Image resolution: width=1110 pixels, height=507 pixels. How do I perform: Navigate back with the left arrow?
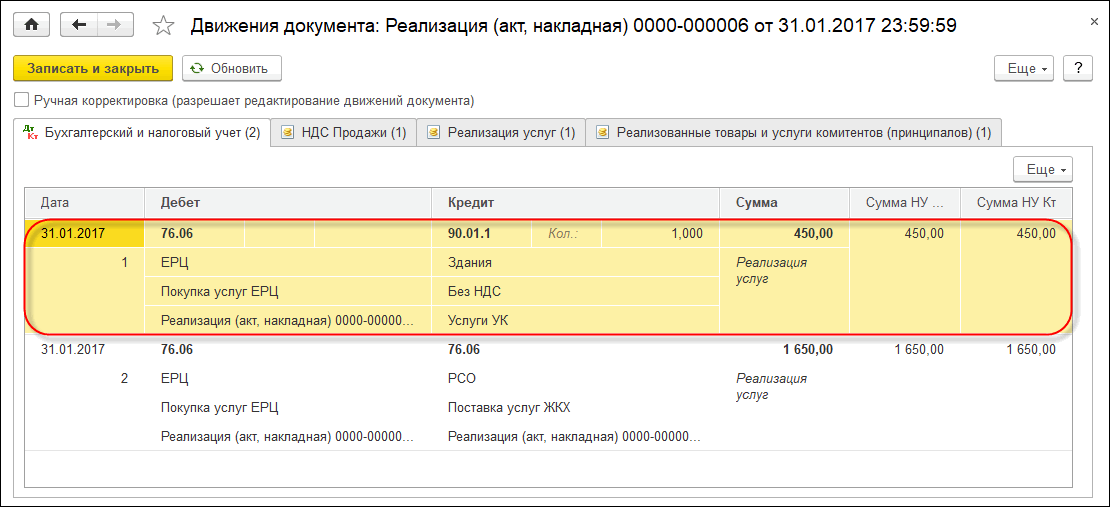pos(79,25)
